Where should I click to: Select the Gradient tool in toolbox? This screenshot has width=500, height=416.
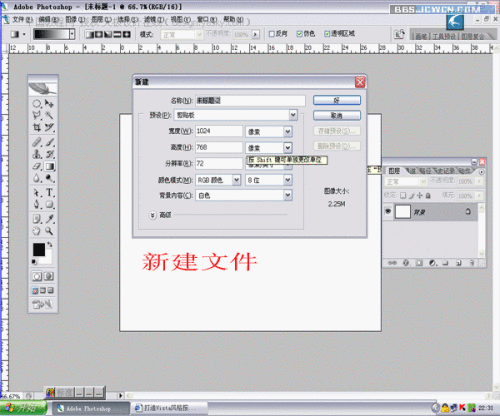pos(50,166)
